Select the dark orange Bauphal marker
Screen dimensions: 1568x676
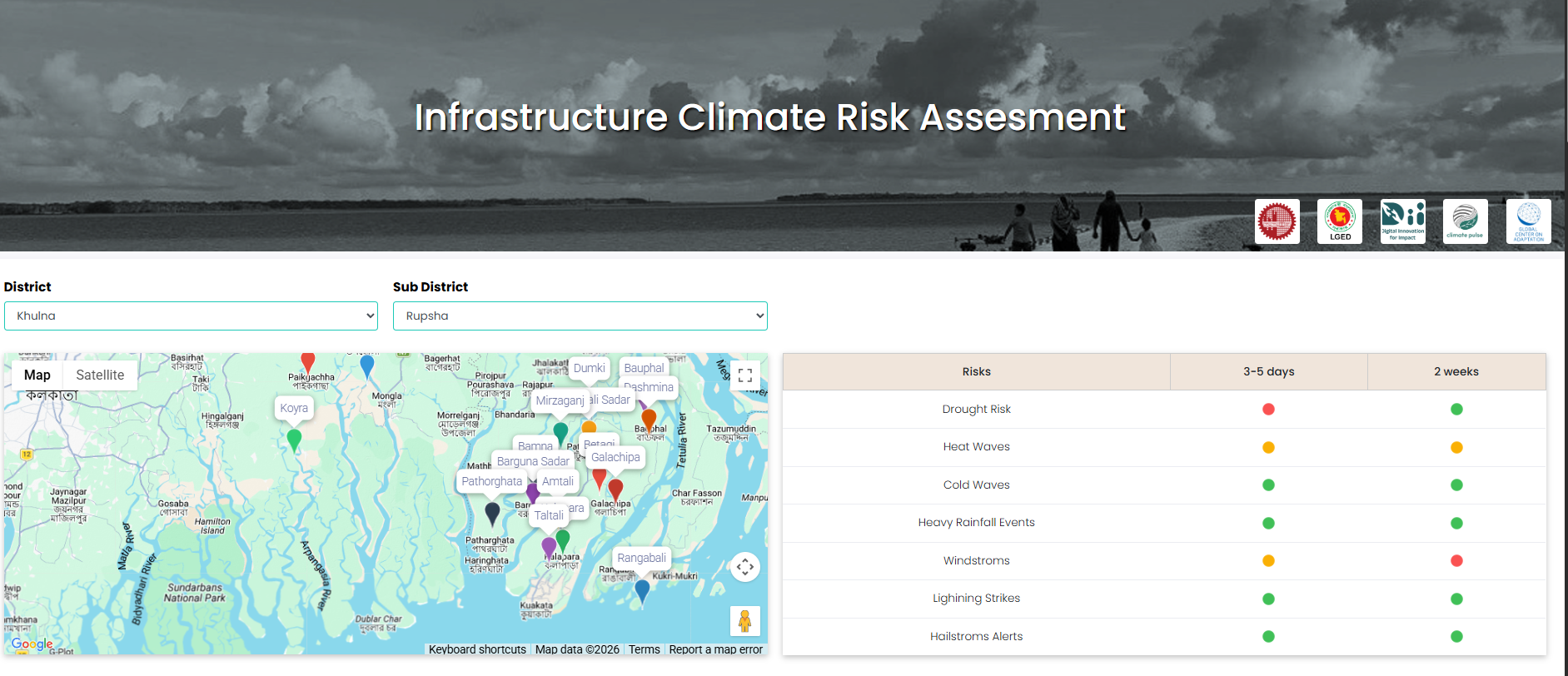tap(649, 420)
